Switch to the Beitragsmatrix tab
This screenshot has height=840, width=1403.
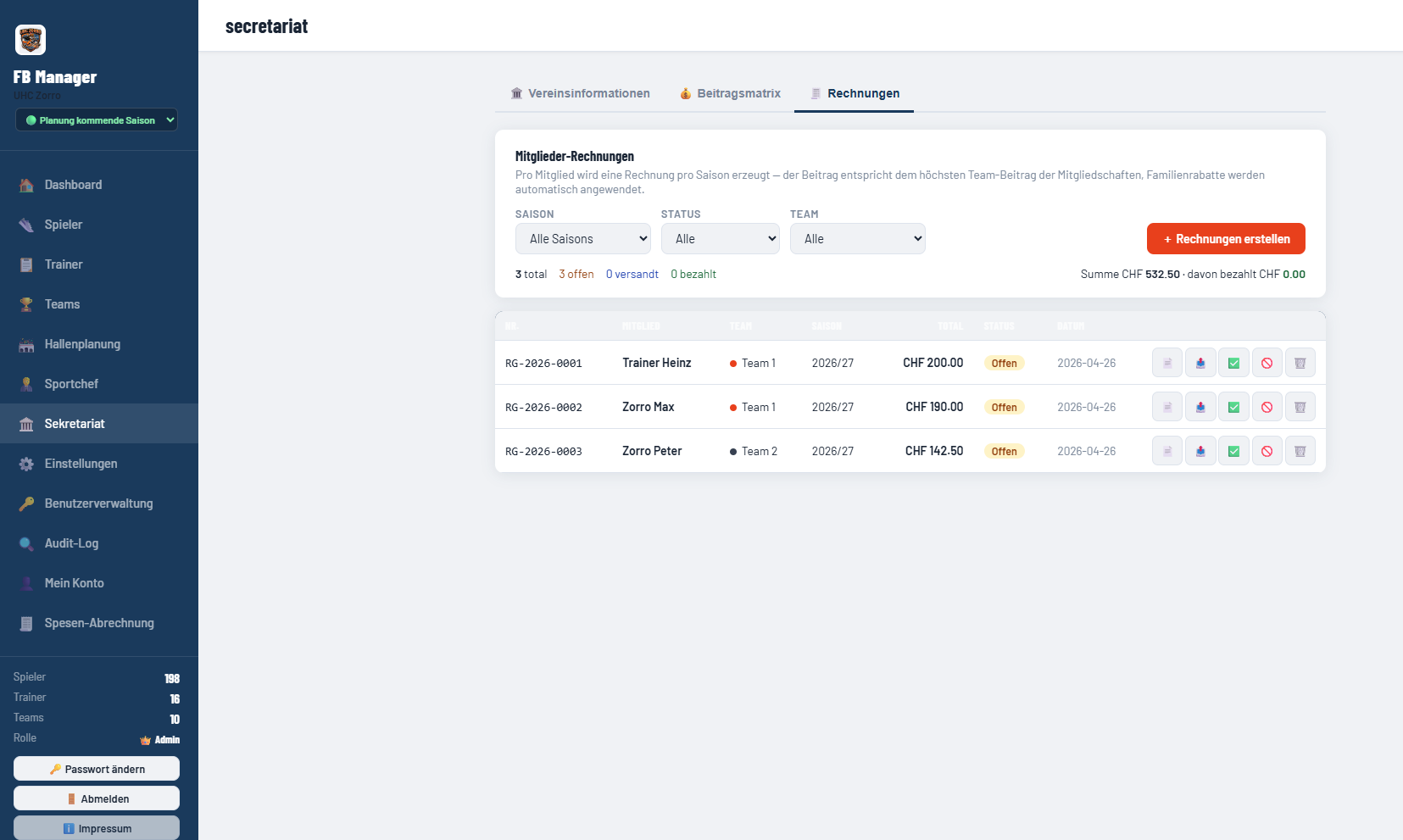(x=730, y=93)
